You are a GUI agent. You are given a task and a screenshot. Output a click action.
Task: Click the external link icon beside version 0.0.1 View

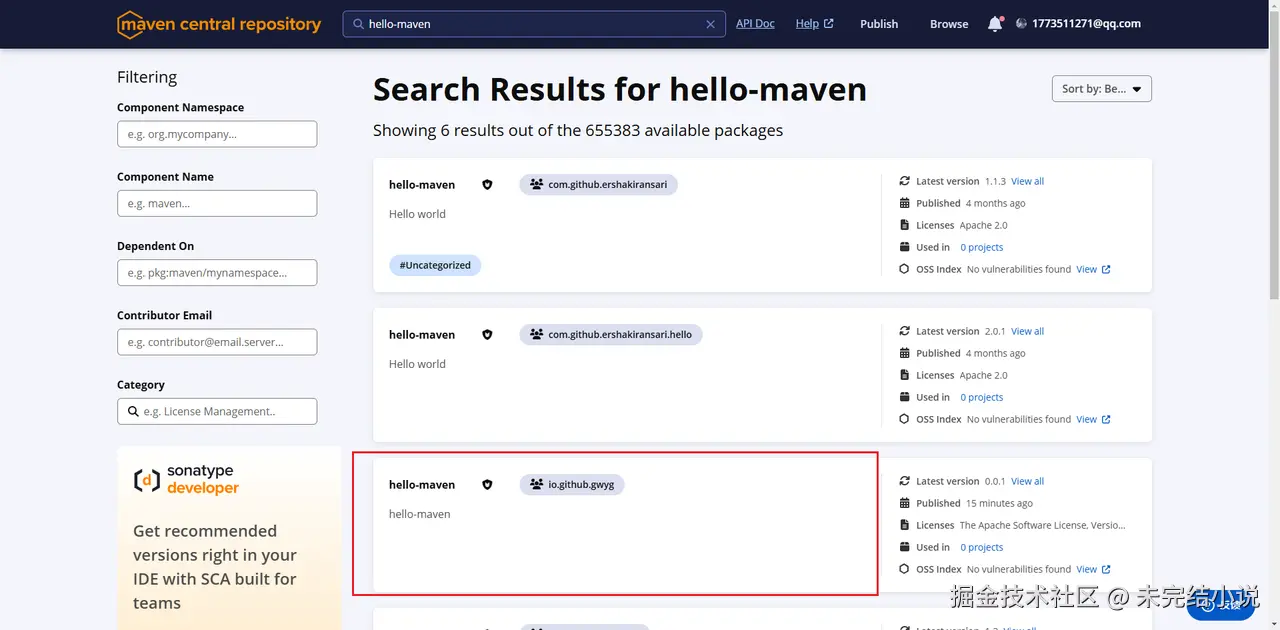click(1106, 569)
